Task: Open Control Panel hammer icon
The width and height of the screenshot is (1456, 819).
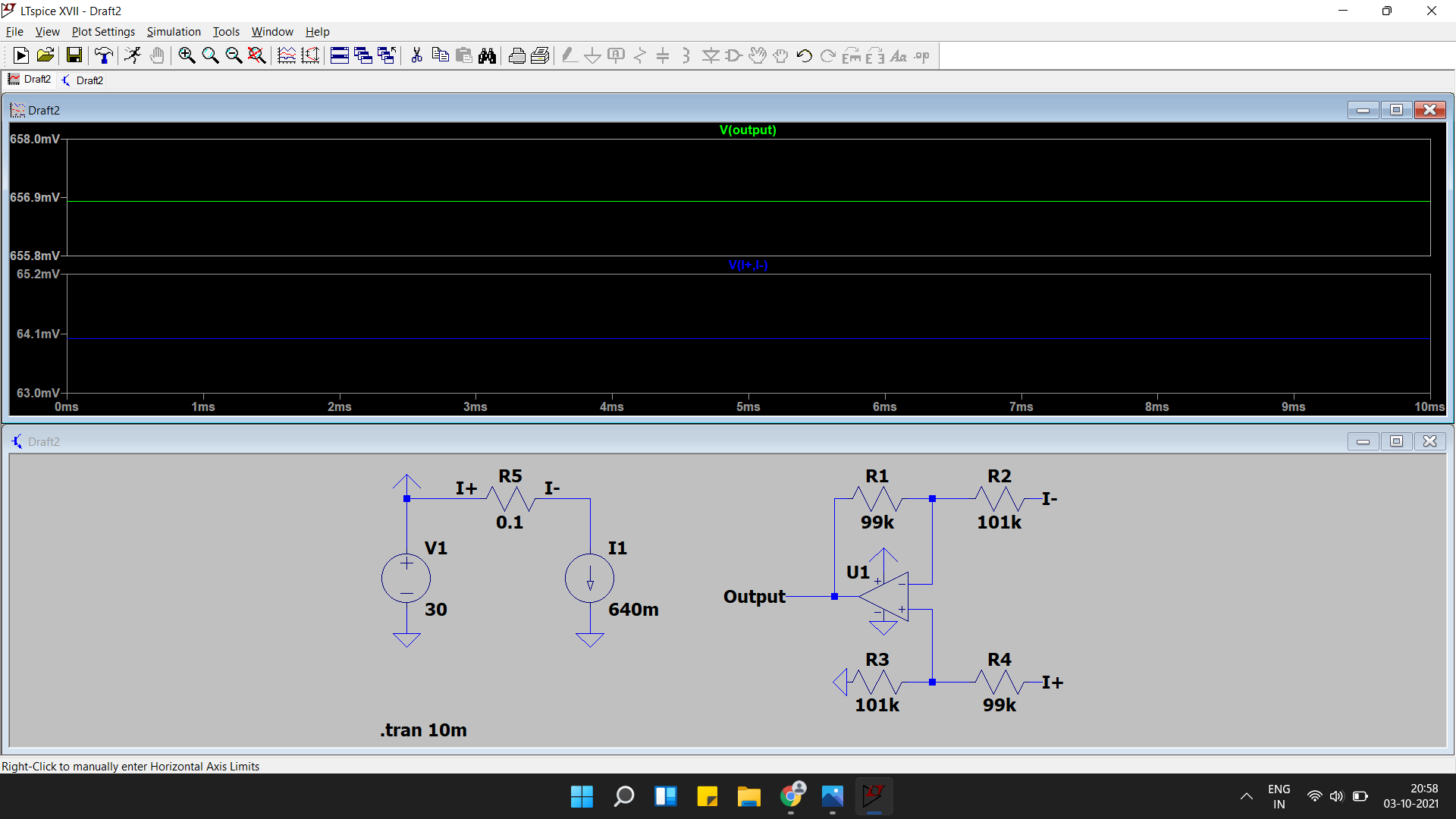Action: (x=103, y=55)
